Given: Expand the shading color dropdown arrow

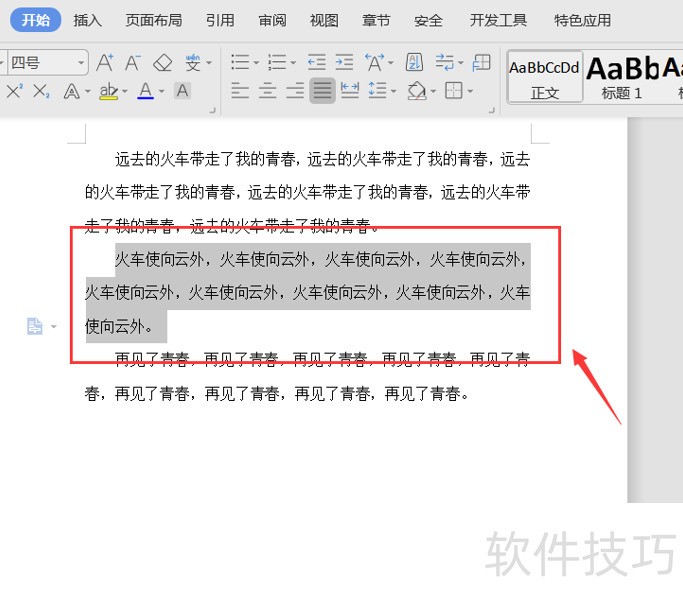Looking at the screenshot, I should (x=433, y=91).
